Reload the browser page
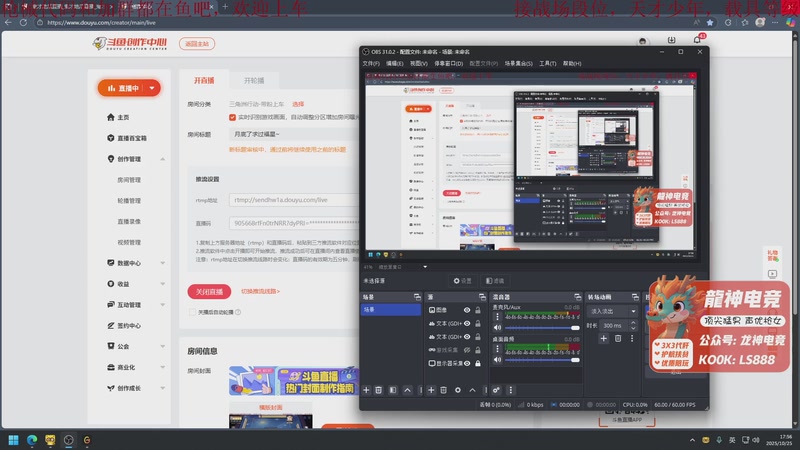This screenshot has width=800, height=450. [23, 22]
